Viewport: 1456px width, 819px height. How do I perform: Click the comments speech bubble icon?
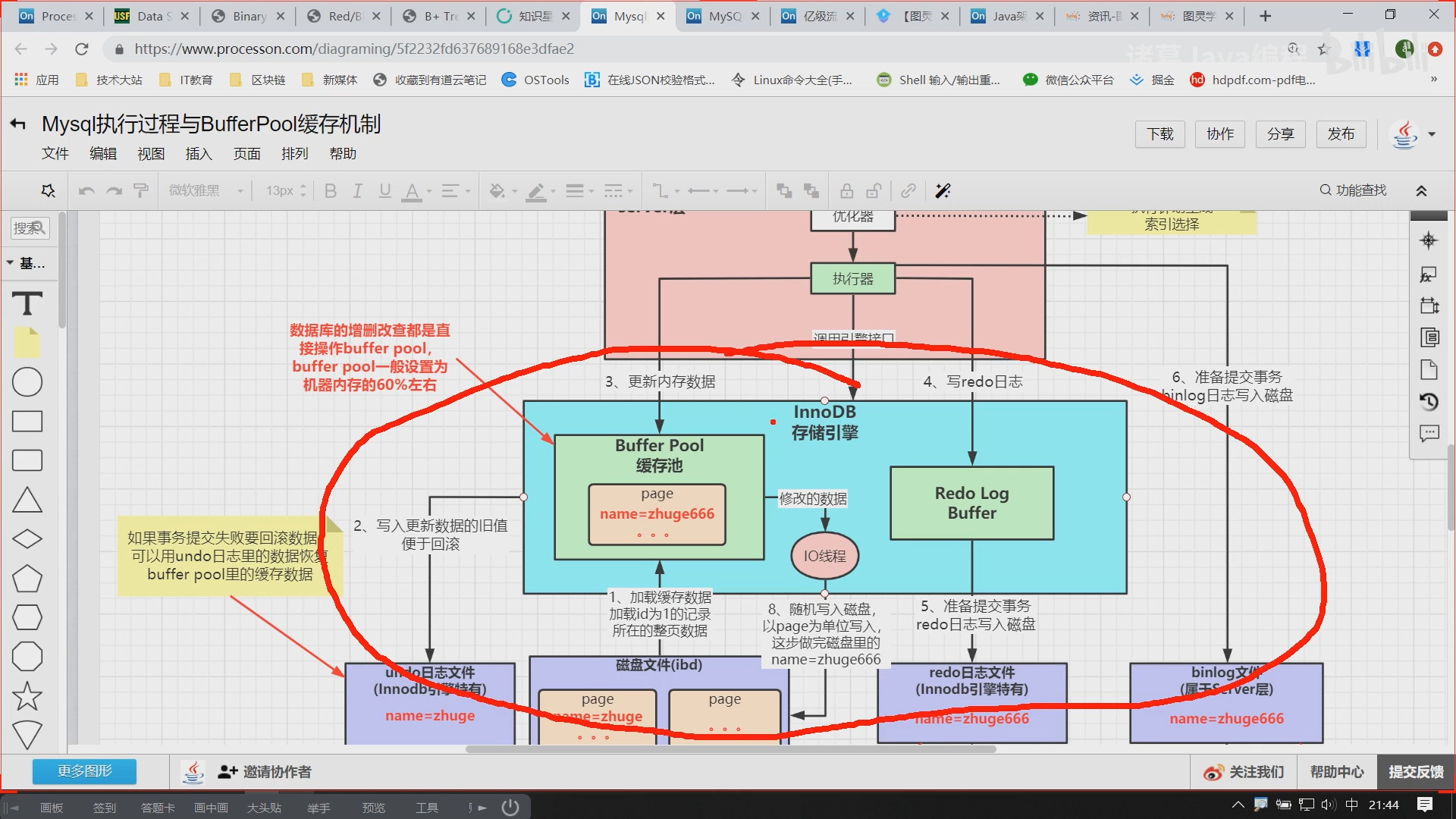1429,434
